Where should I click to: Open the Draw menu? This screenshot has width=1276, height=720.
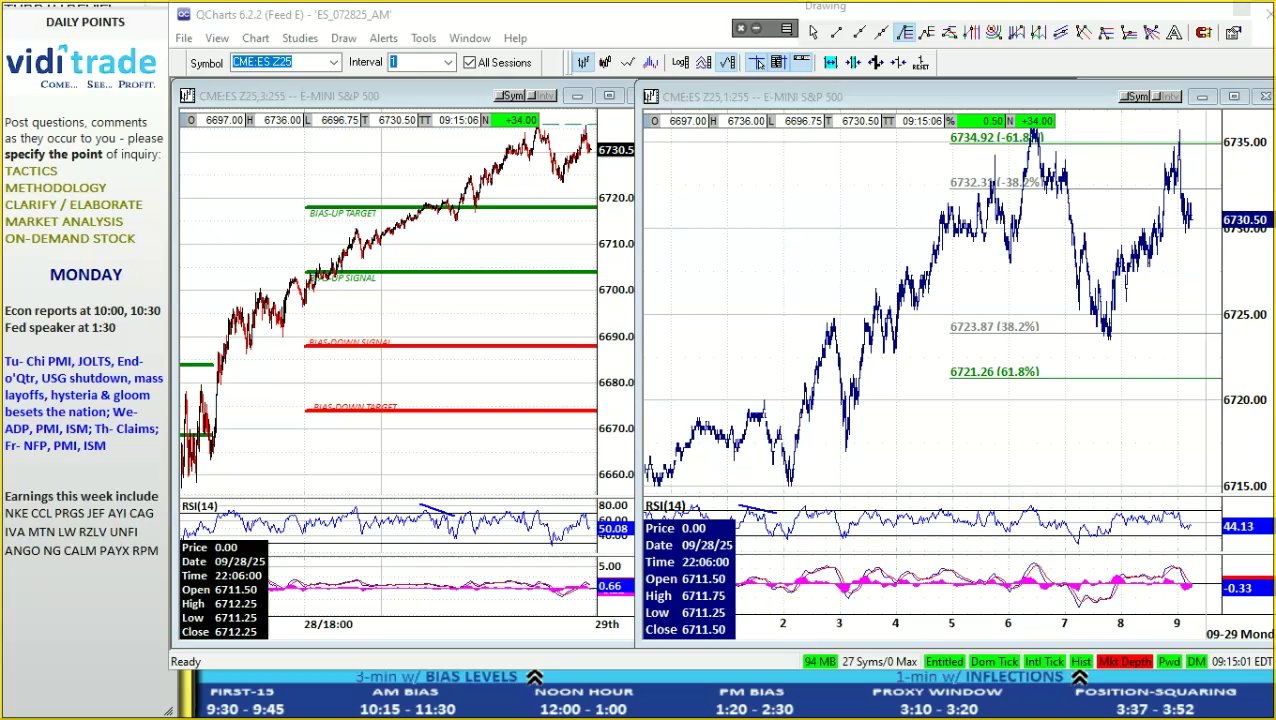tap(344, 38)
